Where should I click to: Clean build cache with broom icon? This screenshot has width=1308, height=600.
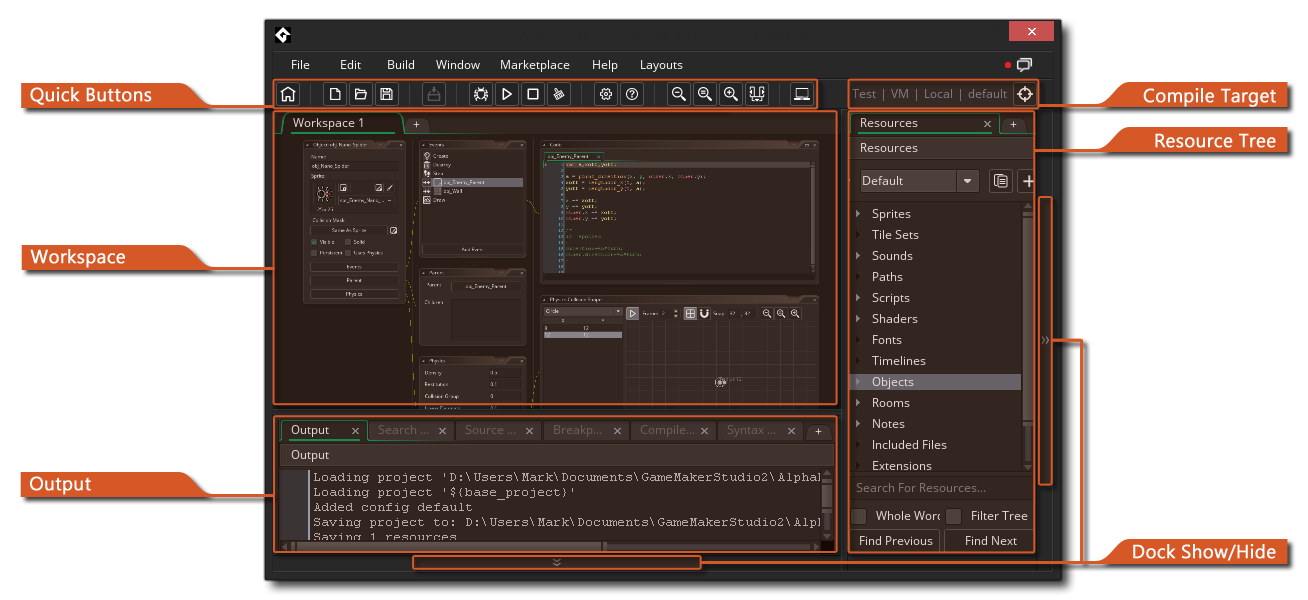(x=560, y=95)
